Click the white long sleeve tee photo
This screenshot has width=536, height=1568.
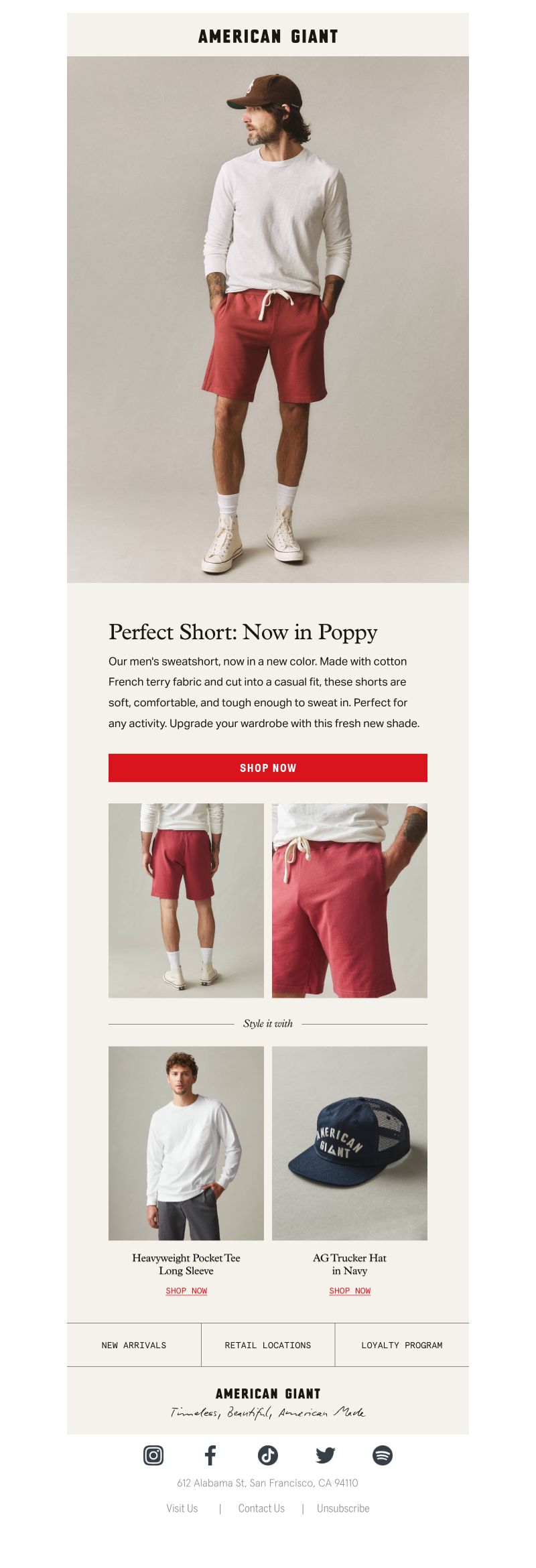[x=186, y=1142]
